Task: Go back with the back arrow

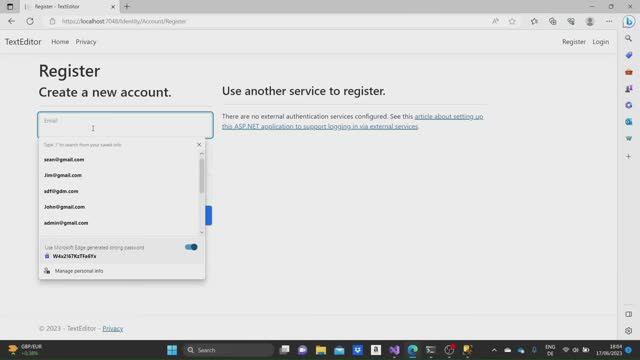Action: (11, 21)
